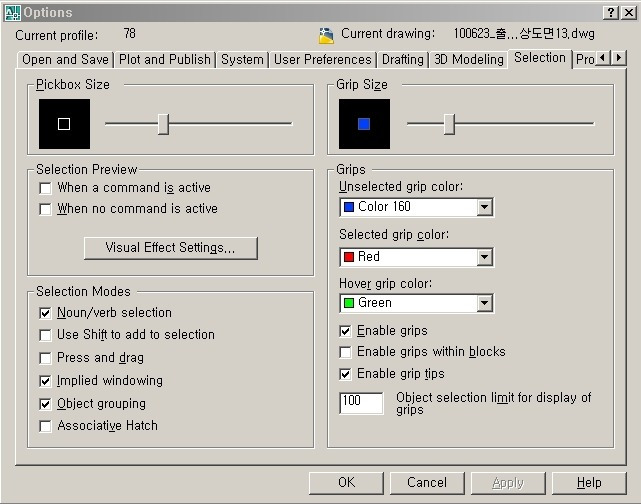Click the Grip Size slider handle
Image resolution: width=641 pixels, height=504 pixels.
[x=449, y=124]
